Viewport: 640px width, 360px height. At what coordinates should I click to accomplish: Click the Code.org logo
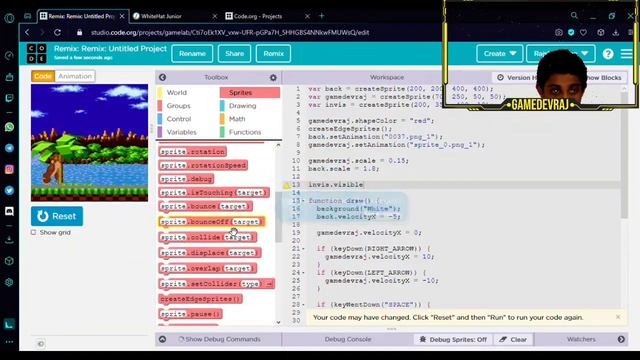pos(37,53)
